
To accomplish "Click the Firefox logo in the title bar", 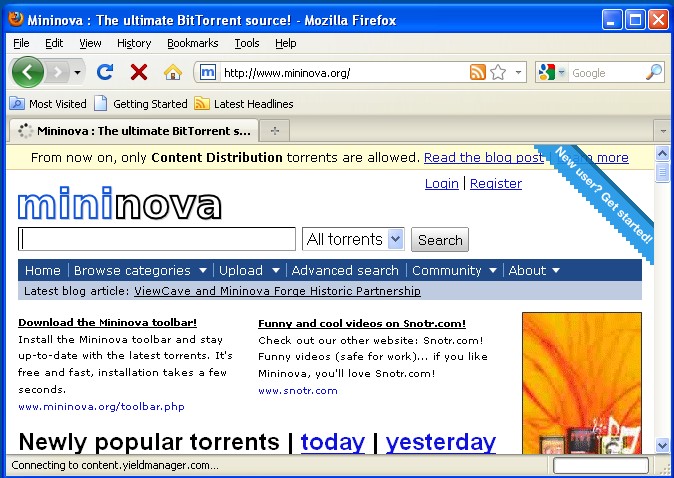I will coord(15,19).
